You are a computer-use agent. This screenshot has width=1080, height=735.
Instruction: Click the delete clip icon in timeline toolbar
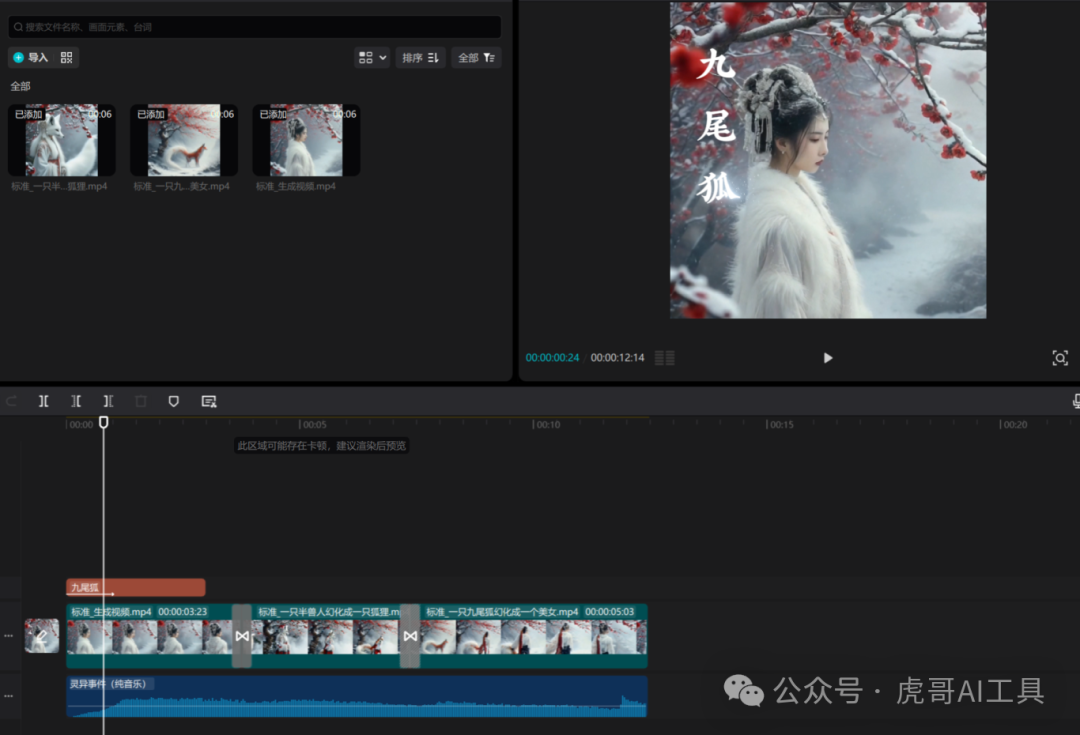(x=140, y=401)
